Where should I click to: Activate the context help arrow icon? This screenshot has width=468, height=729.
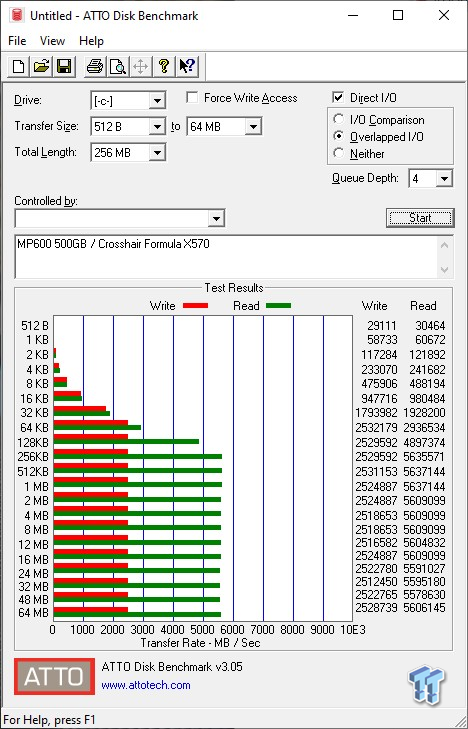pyautogui.click(x=186, y=66)
